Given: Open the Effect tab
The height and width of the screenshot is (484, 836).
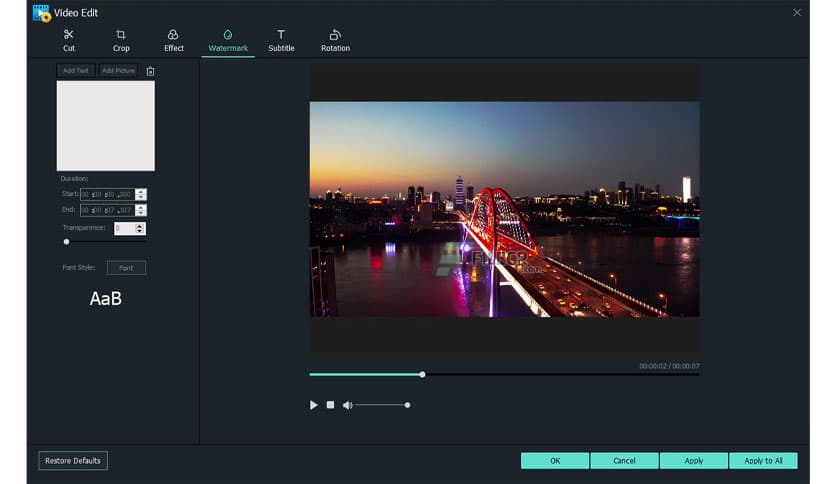Looking at the screenshot, I should pos(174,40).
